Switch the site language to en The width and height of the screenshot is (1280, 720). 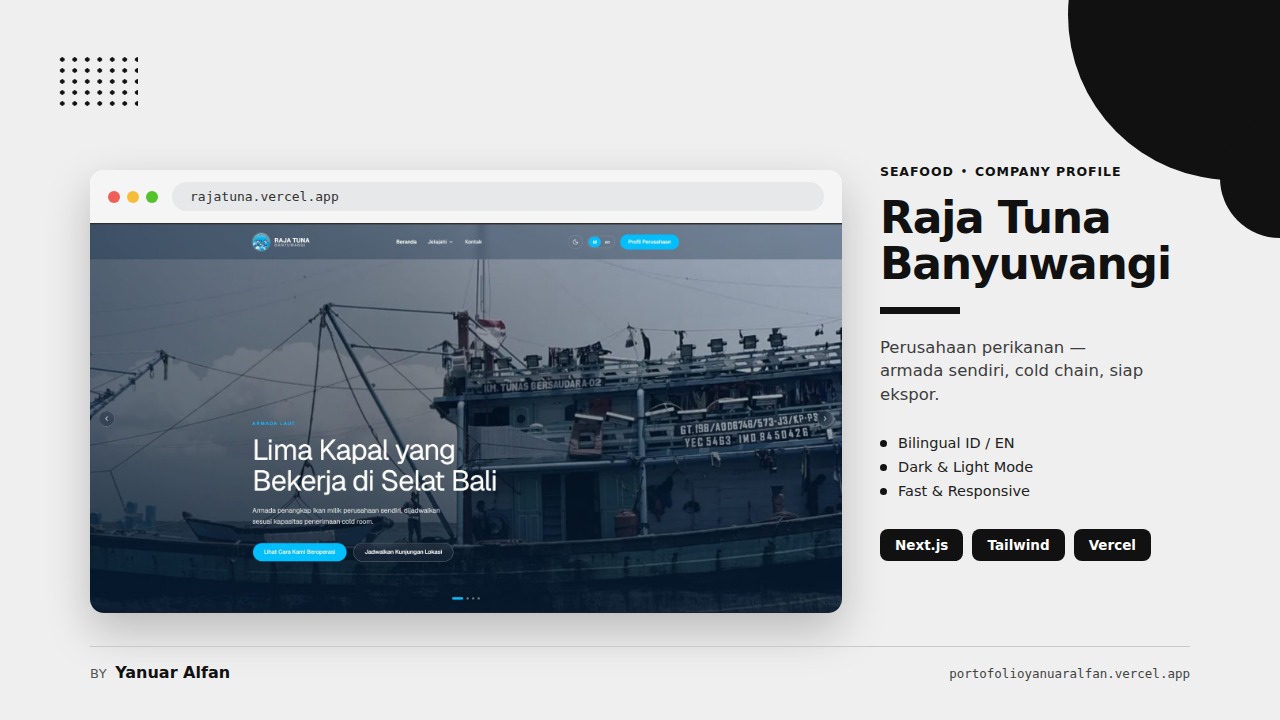click(607, 242)
